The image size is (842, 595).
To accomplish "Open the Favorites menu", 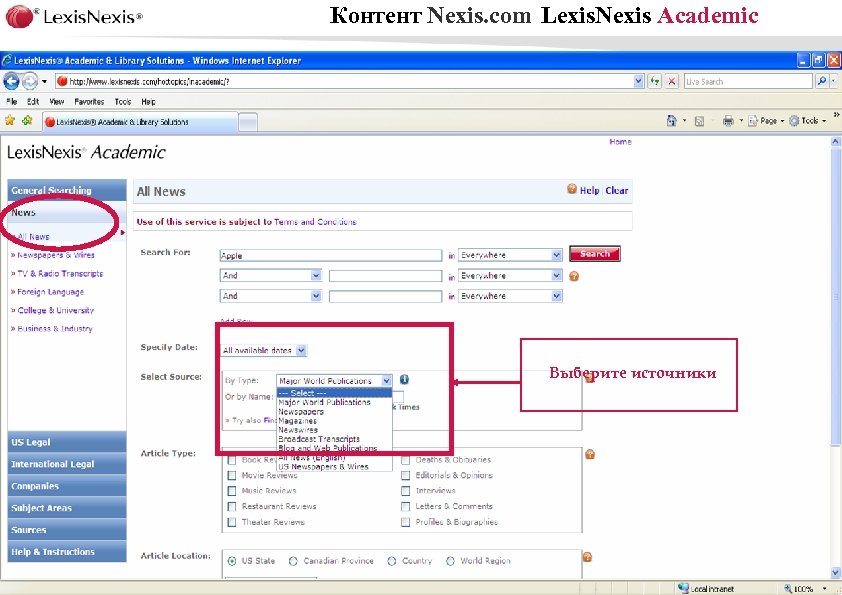I will point(88,101).
